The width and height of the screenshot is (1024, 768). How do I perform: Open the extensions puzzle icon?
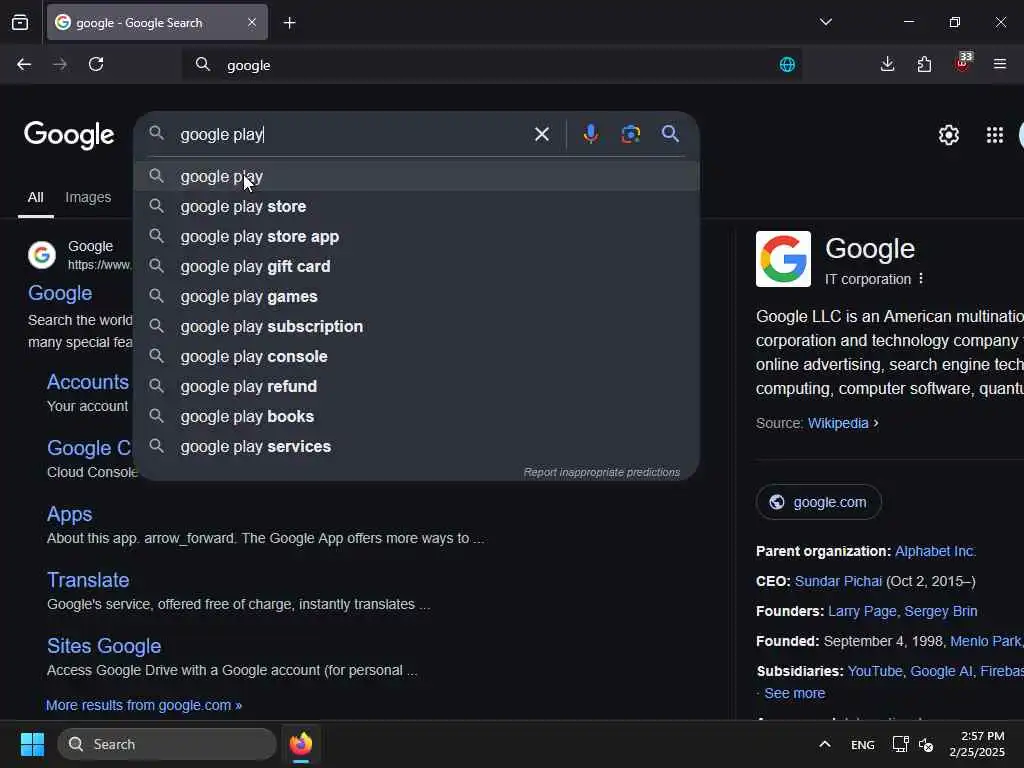click(x=924, y=64)
